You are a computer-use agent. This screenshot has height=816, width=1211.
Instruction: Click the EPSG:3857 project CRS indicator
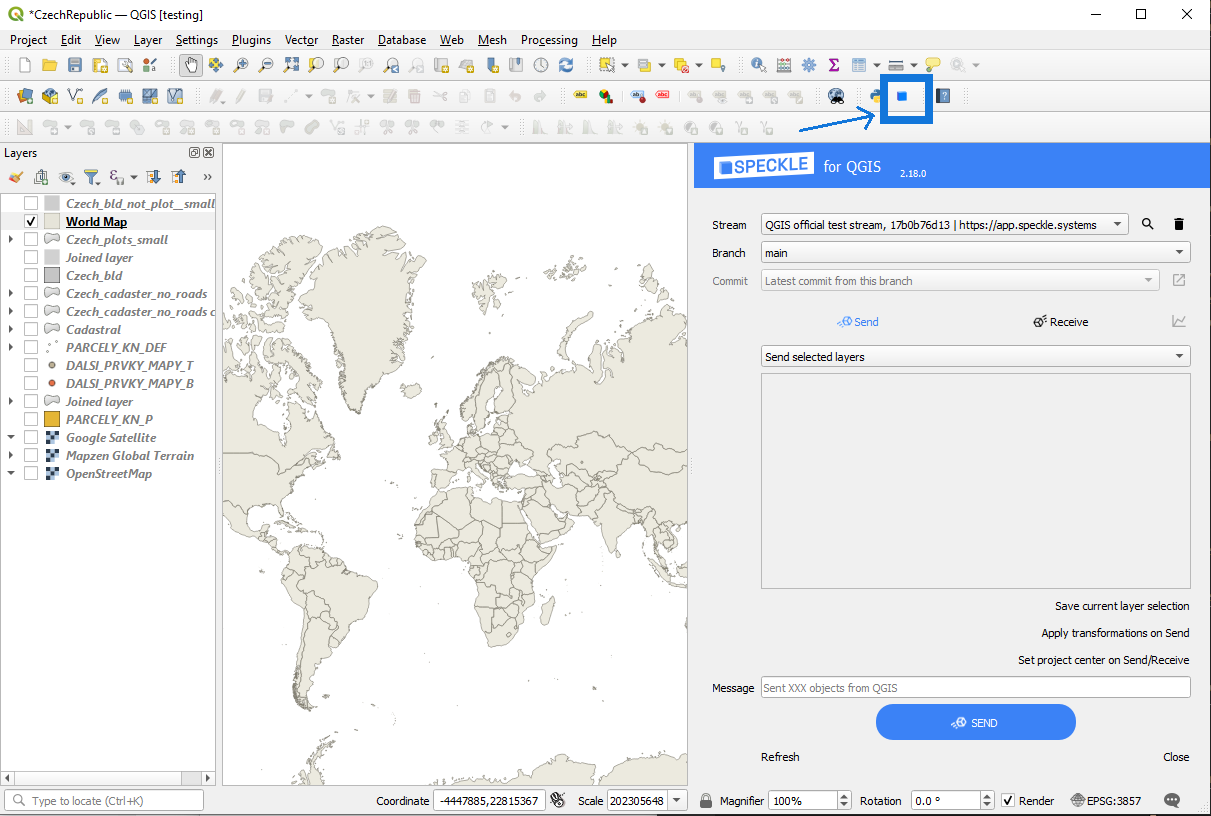point(1108,801)
